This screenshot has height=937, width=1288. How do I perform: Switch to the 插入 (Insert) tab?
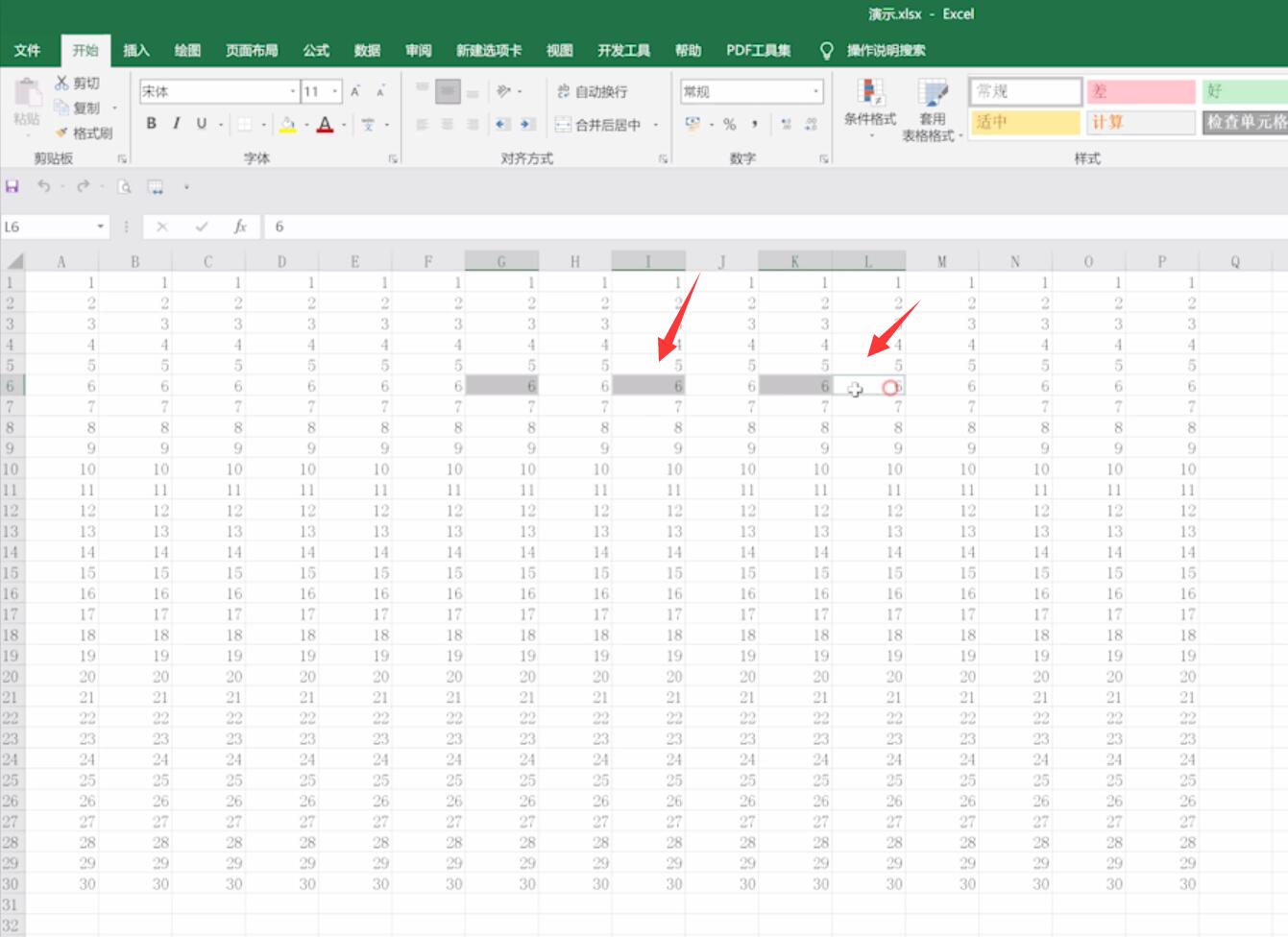pyautogui.click(x=136, y=50)
